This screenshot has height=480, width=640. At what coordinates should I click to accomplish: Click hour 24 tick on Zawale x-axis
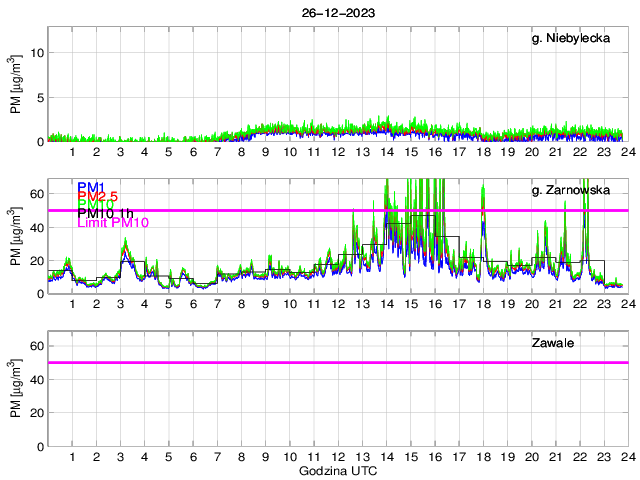[x=627, y=456]
